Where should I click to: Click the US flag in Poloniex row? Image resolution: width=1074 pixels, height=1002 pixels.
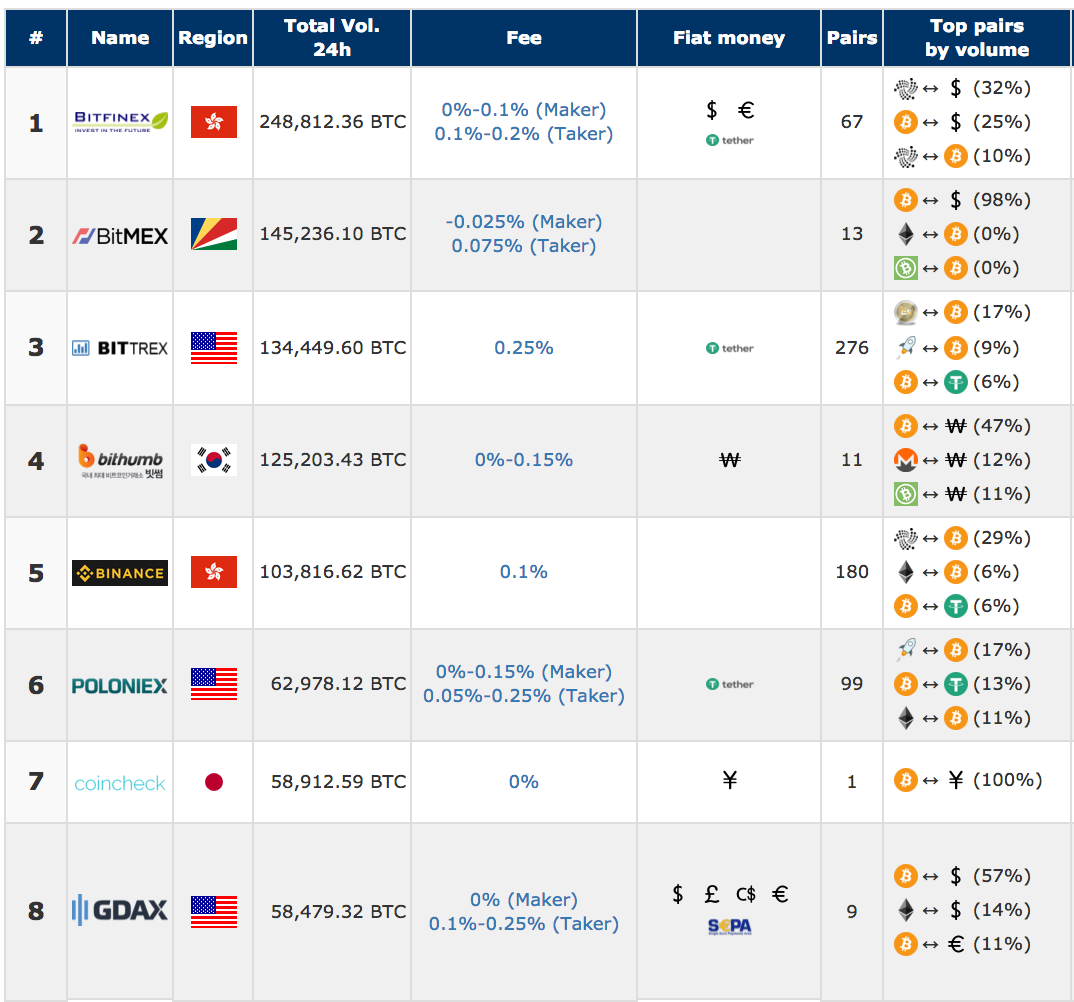214,684
